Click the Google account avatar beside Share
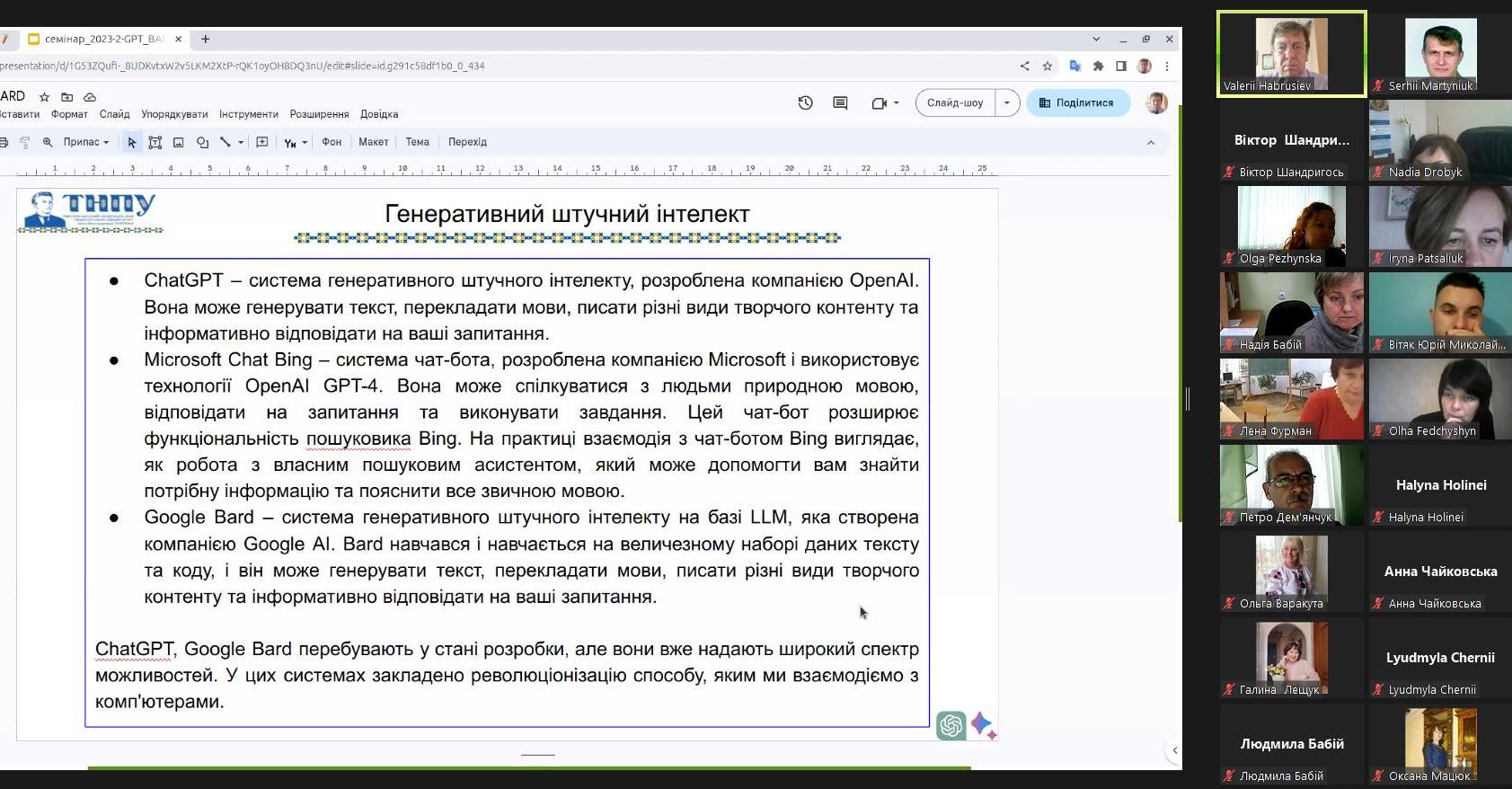The width and height of the screenshot is (1512, 789). (1157, 102)
